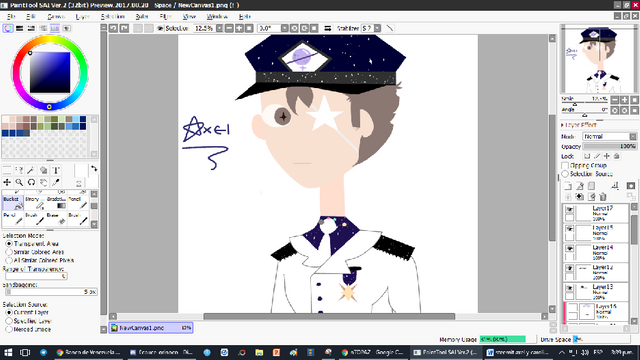Toggle color wheel panel display

click(8, 28)
